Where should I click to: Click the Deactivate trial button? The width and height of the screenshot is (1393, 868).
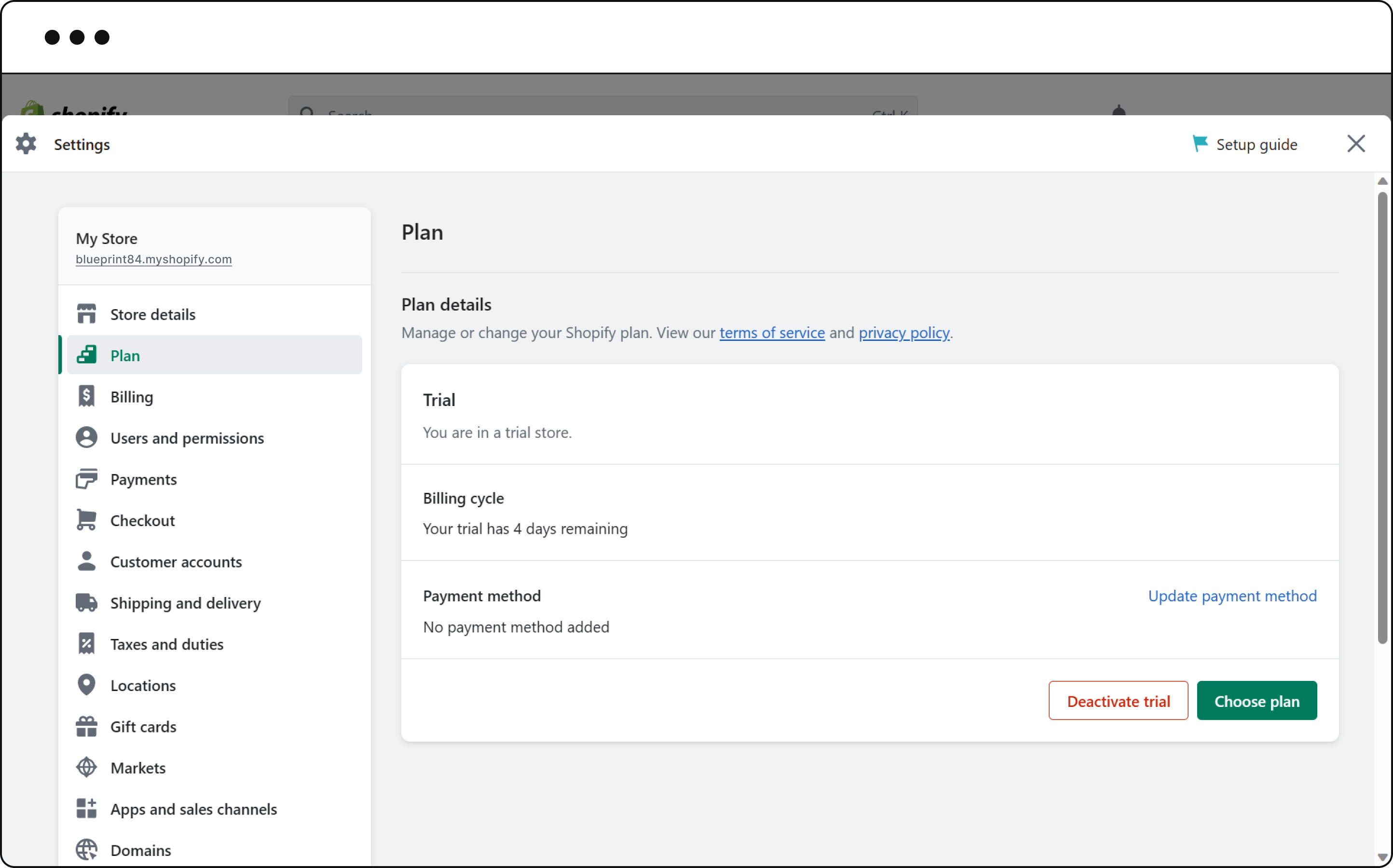(1118, 700)
